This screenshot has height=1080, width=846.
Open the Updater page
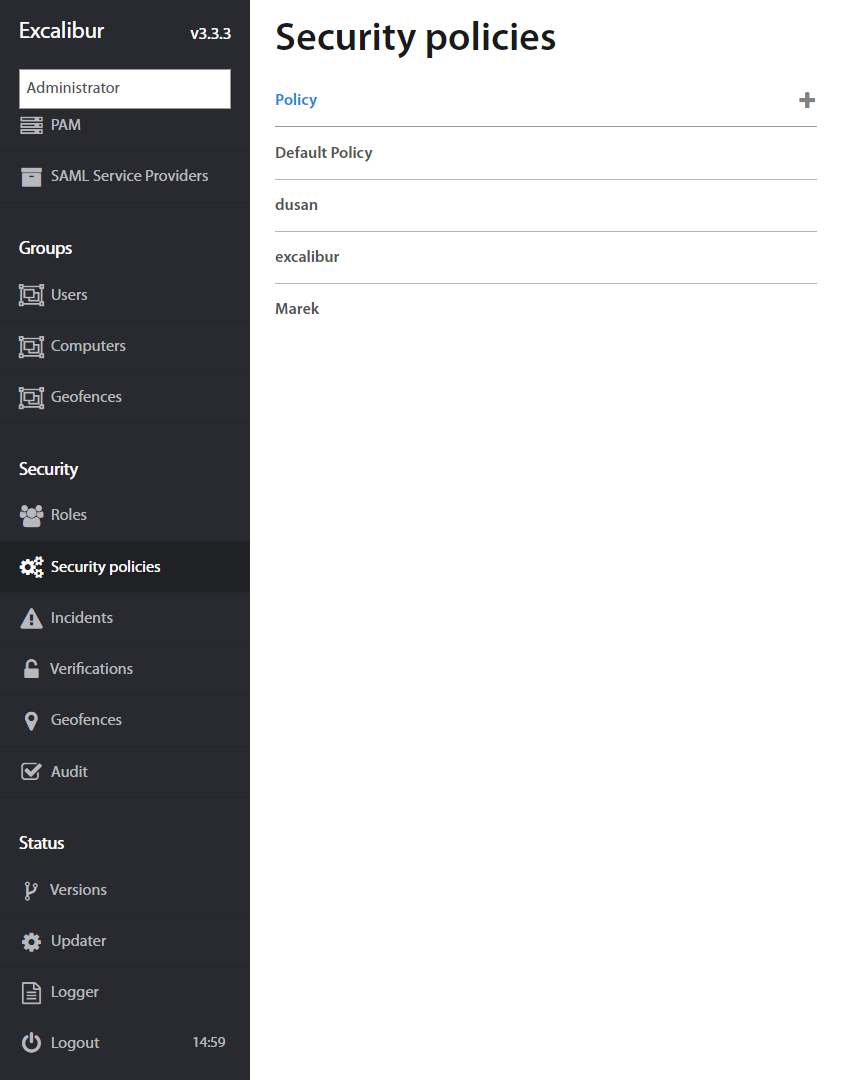78,941
